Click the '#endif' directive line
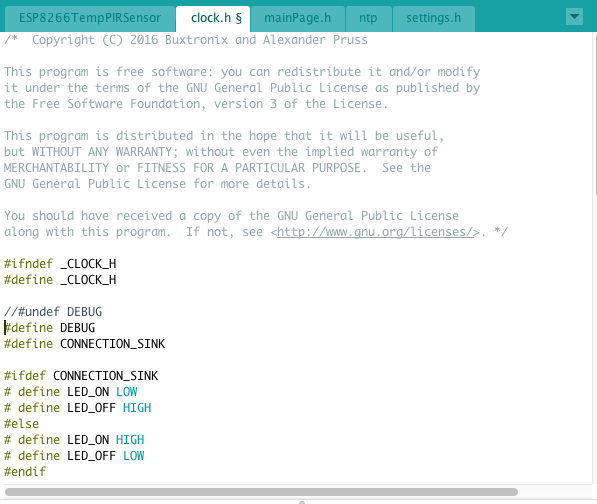The image size is (597, 504). (25, 472)
